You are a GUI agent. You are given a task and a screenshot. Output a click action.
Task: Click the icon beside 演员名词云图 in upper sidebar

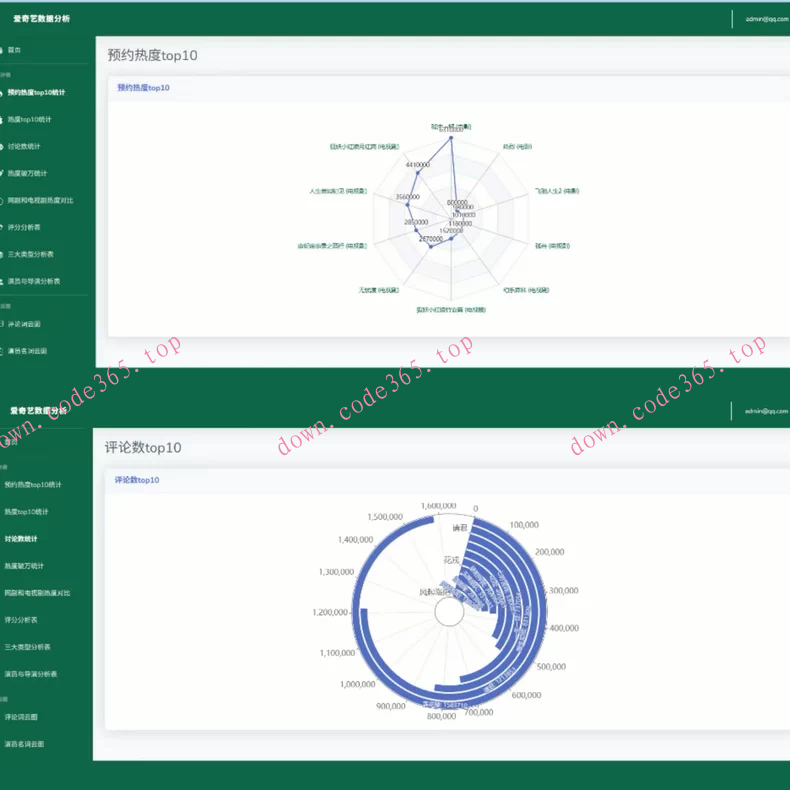click(3, 352)
